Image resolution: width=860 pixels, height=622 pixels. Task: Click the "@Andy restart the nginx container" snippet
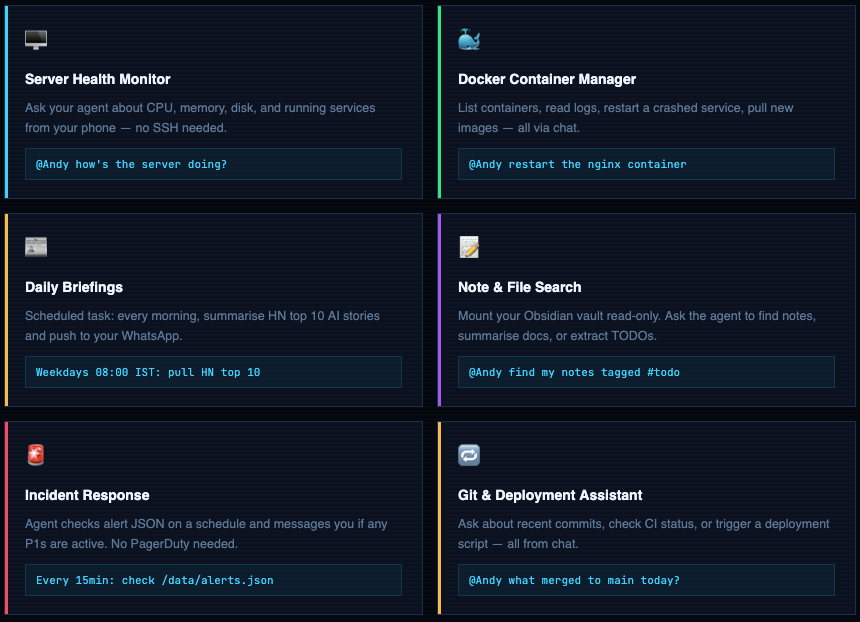tap(646, 164)
